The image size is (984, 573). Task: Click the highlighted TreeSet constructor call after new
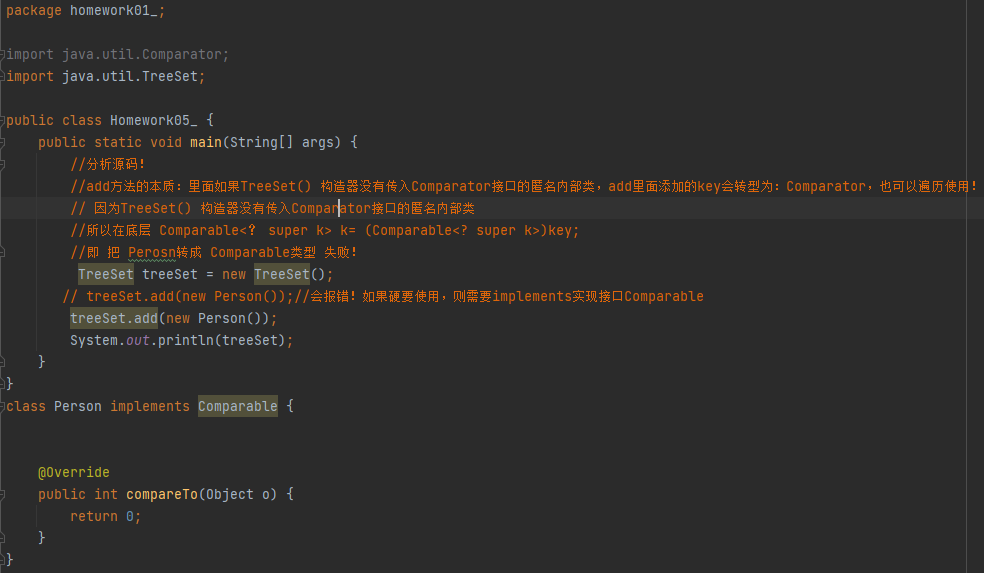pyautogui.click(x=281, y=274)
